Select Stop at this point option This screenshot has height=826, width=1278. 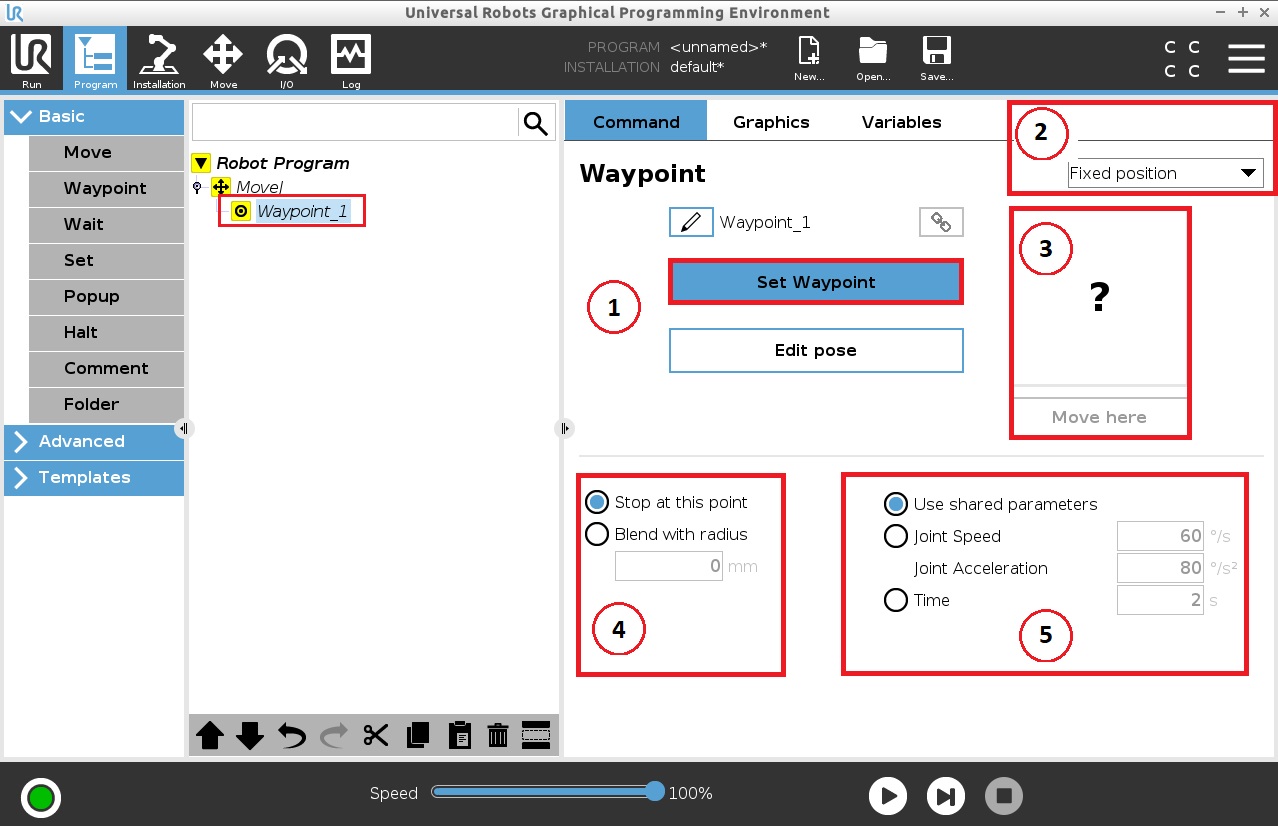pos(597,502)
